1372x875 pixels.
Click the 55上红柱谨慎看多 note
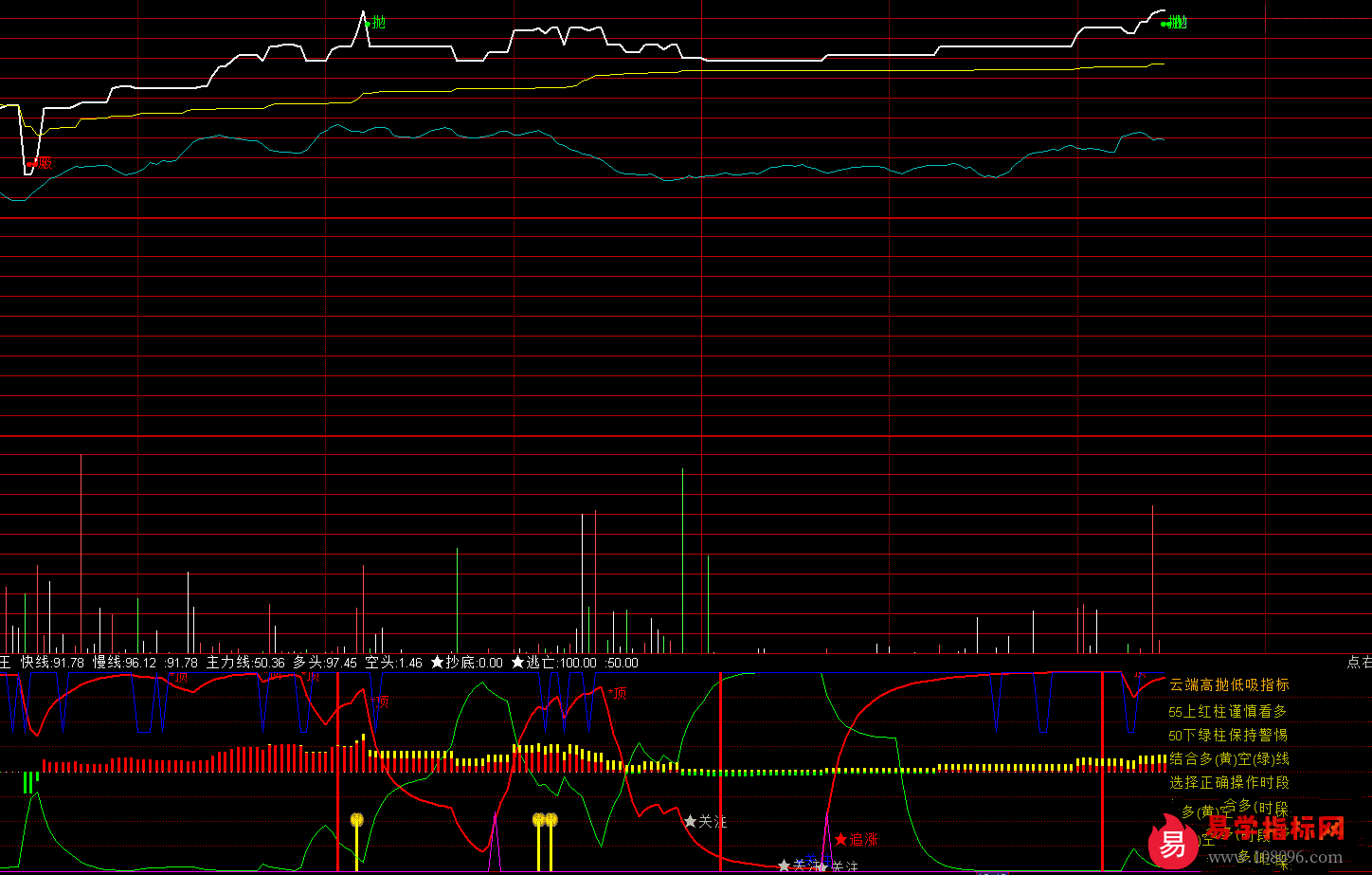pyautogui.click(x=1228, y=711)
